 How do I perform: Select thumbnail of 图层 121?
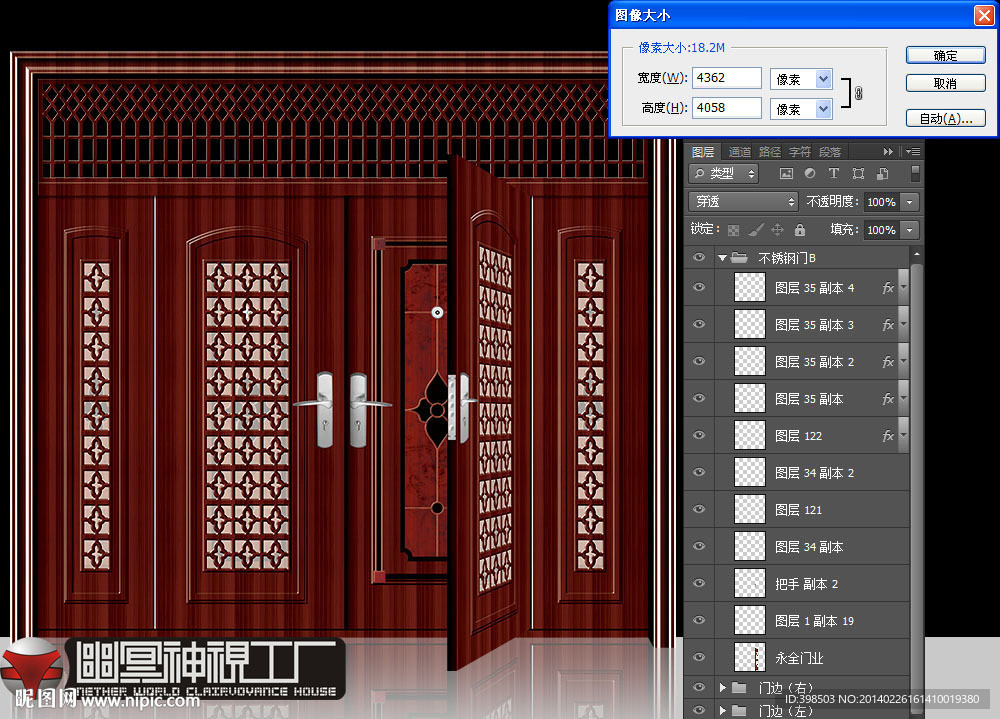click(750, 509)
